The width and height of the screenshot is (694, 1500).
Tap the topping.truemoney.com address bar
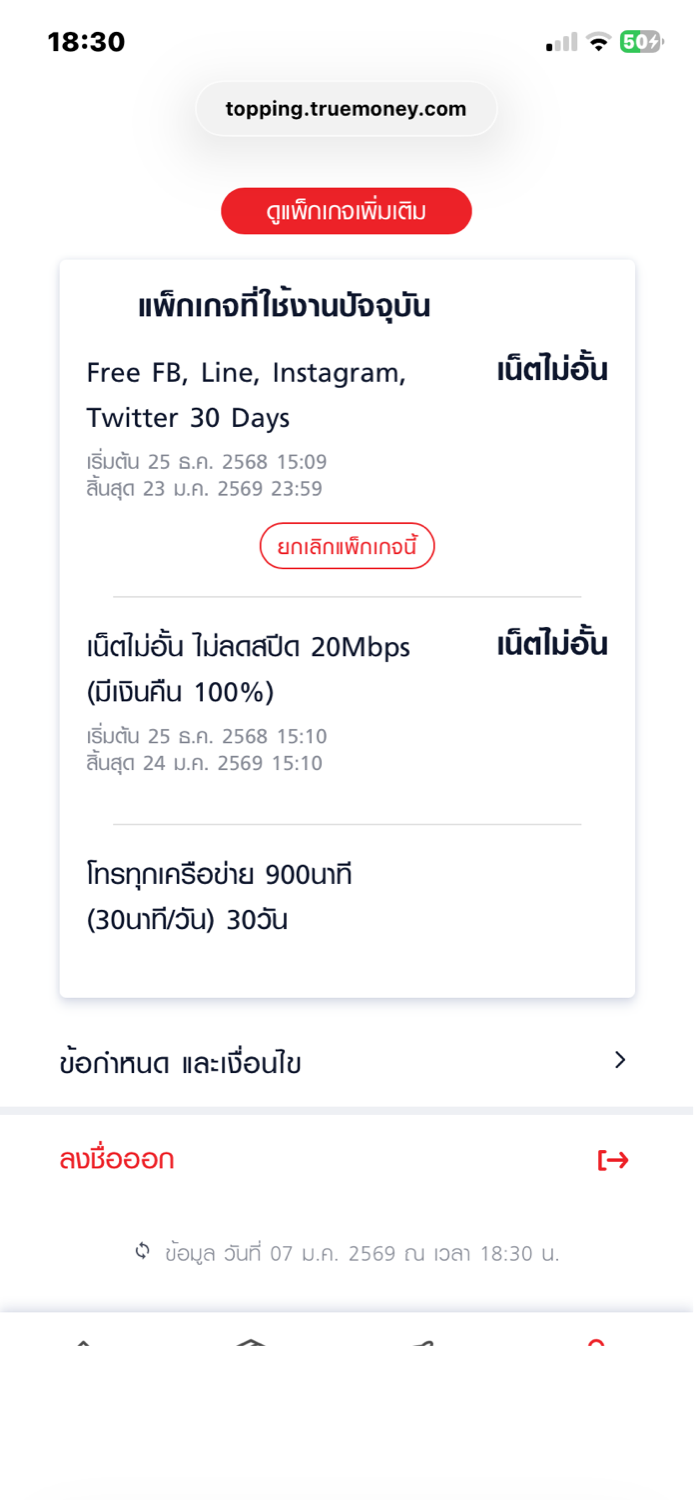[x=346, y=109]
